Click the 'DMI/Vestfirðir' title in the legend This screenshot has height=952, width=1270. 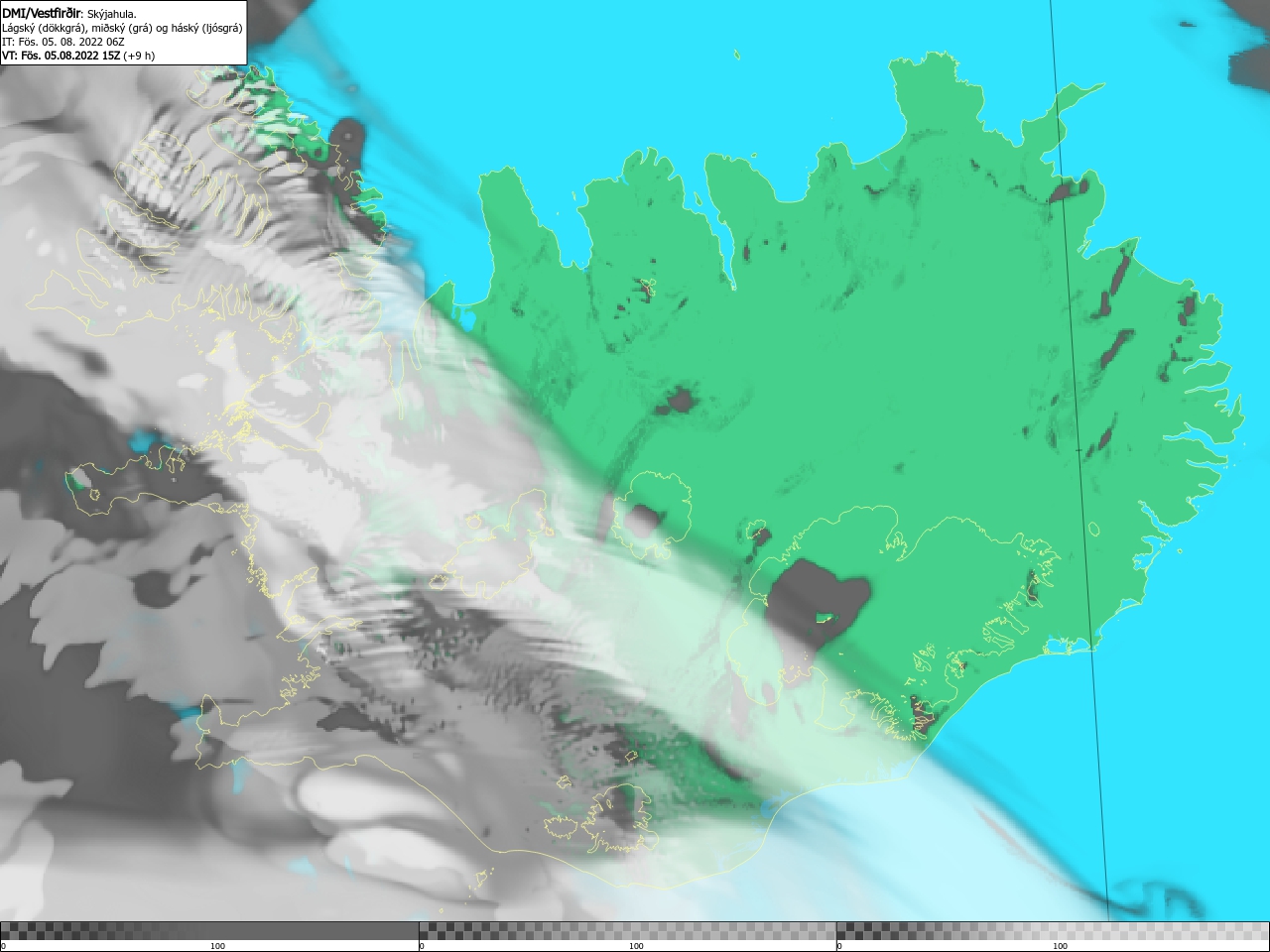[x=43, y=13]
